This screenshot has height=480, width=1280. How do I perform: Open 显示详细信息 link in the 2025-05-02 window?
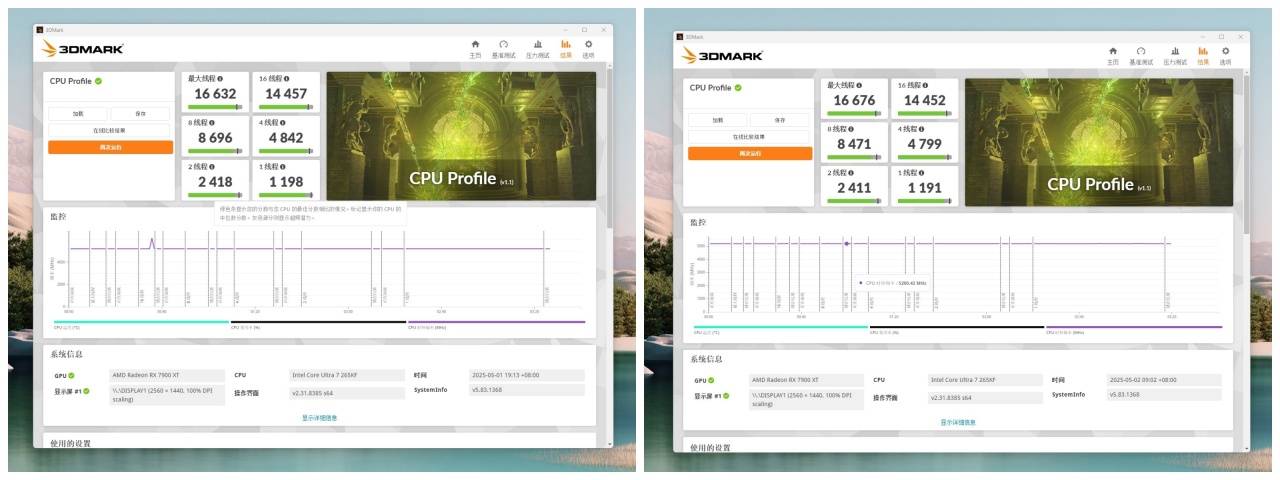pos(958,422)
